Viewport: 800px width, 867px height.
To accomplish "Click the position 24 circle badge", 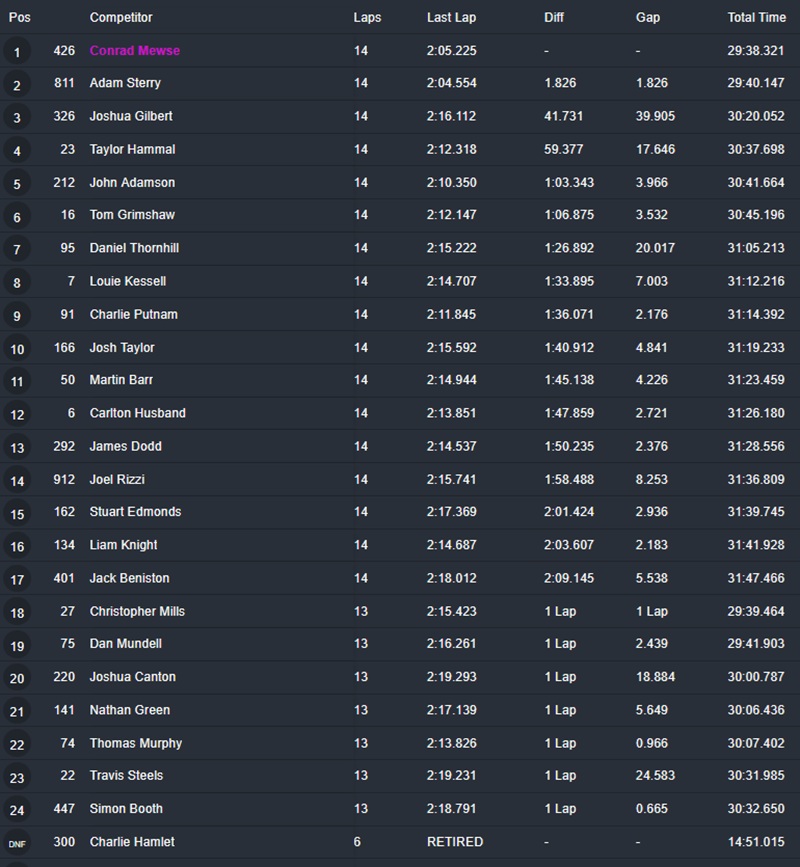I will click(17, 810).
